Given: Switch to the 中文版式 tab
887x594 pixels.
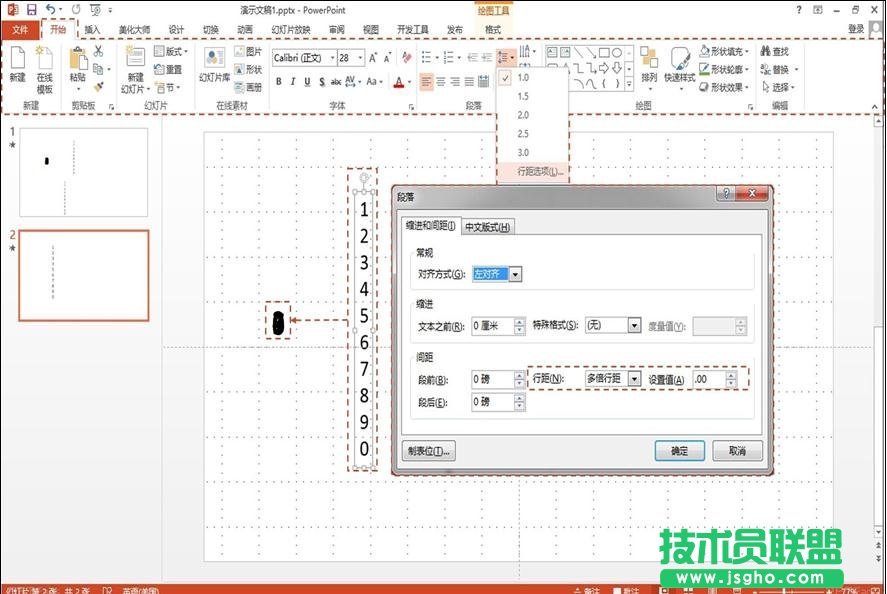Looking at the screenshot, I should (x=488, y=228).
